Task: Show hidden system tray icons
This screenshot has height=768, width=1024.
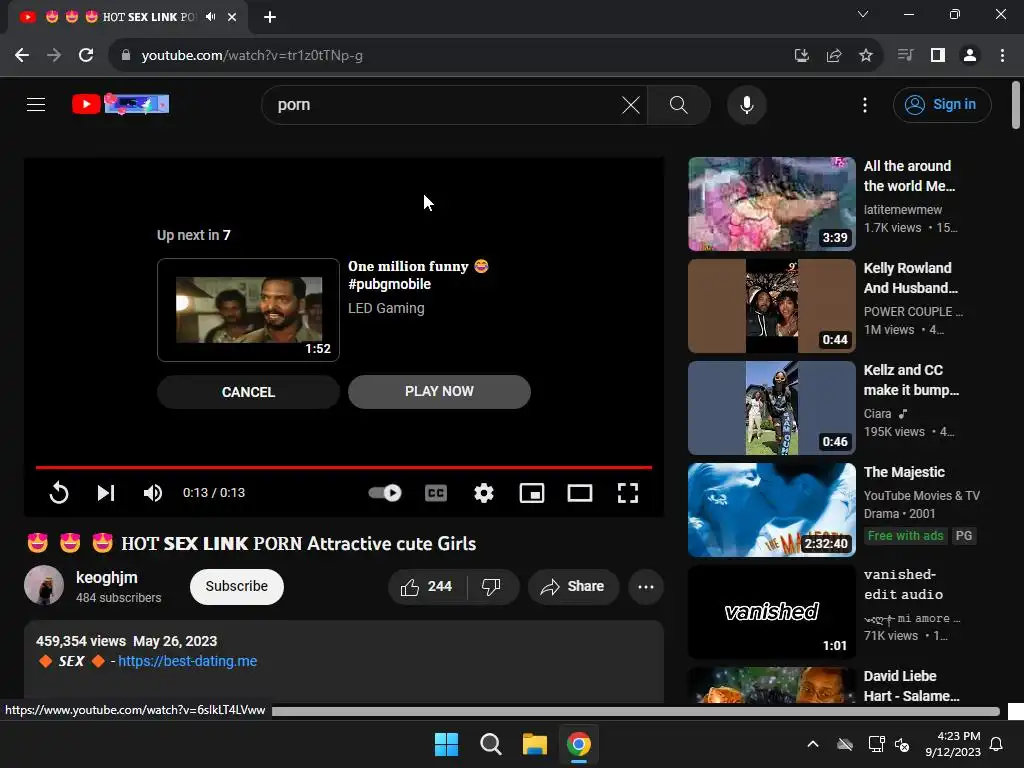Action: pos(812,744)
